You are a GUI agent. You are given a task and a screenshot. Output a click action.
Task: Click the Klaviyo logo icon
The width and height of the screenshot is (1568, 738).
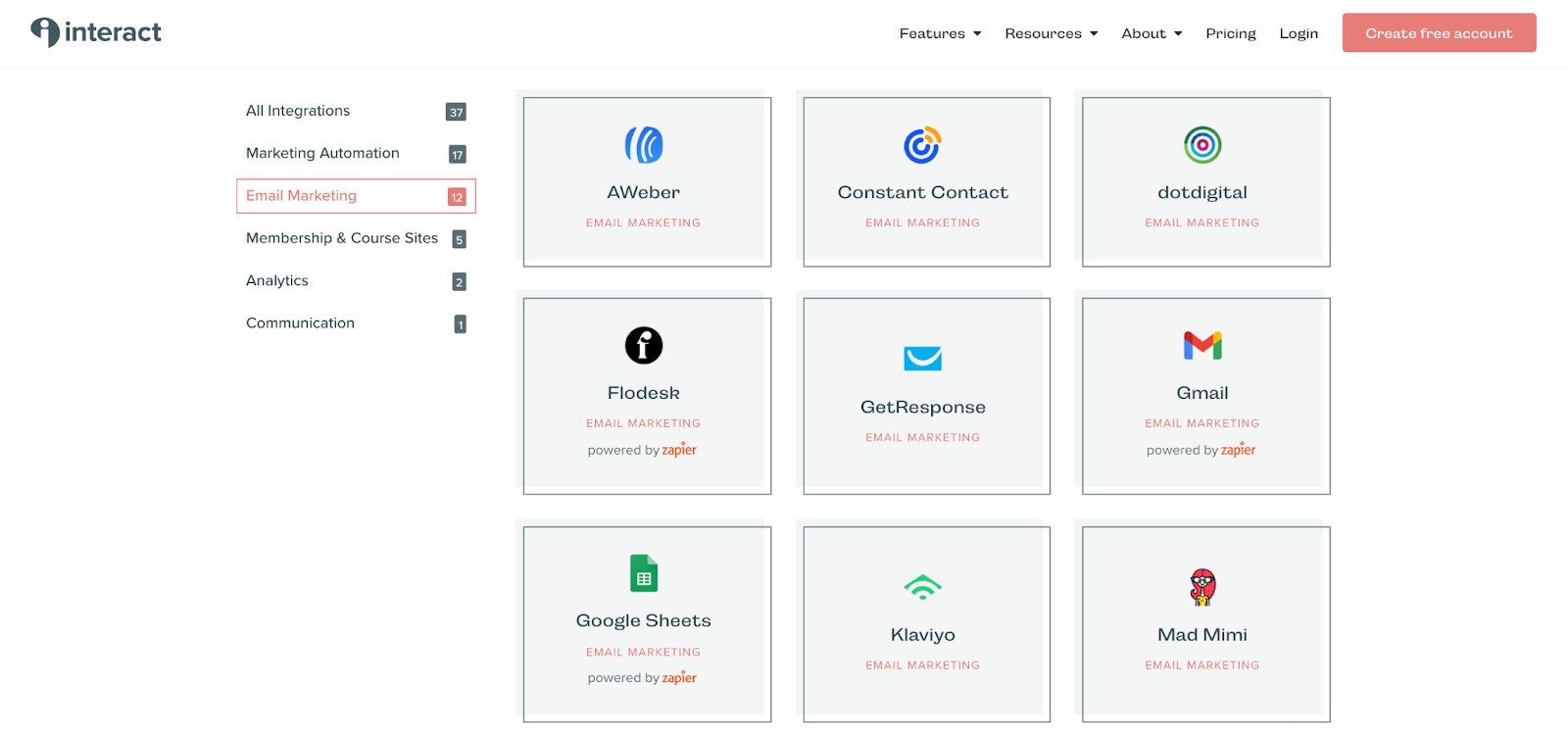click(922, 587)
